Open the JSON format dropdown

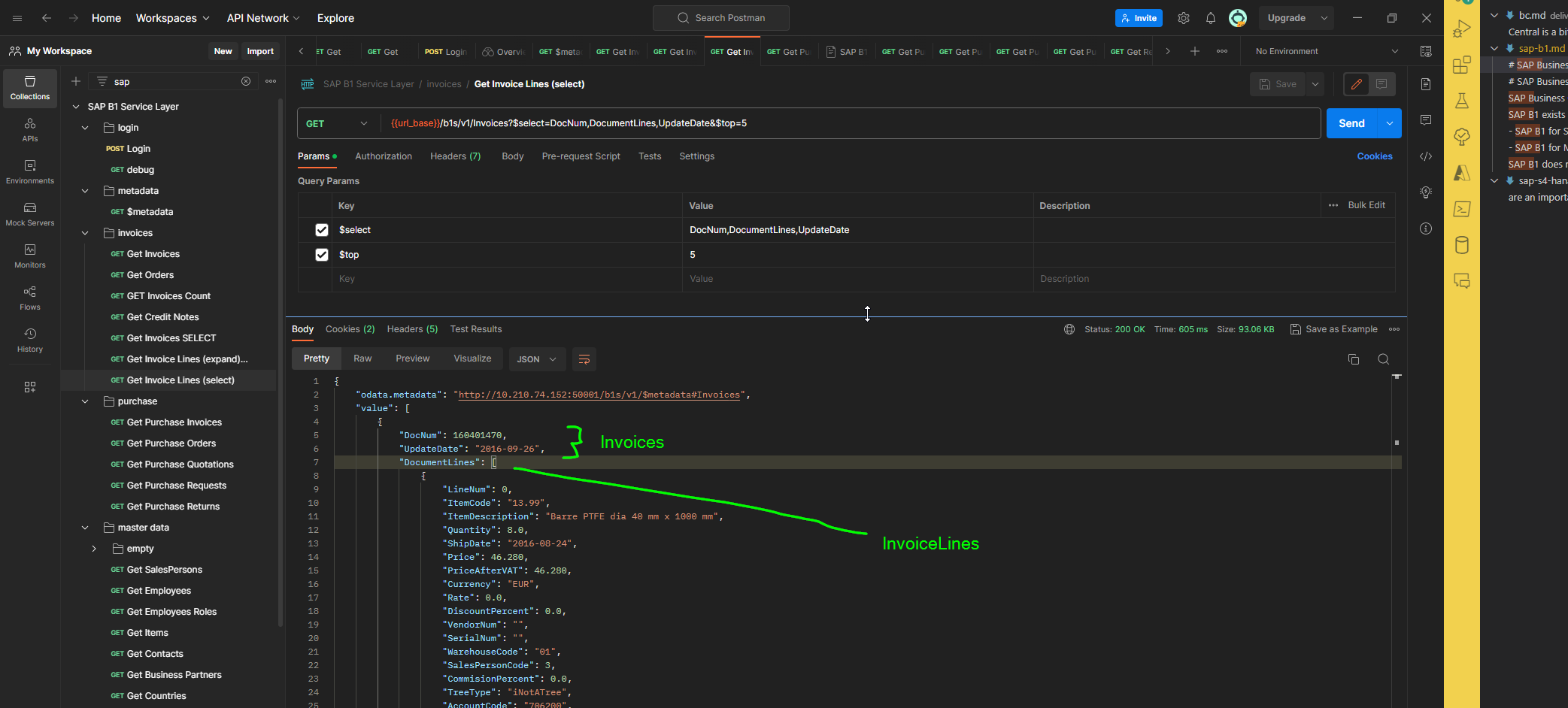[536, 359]
